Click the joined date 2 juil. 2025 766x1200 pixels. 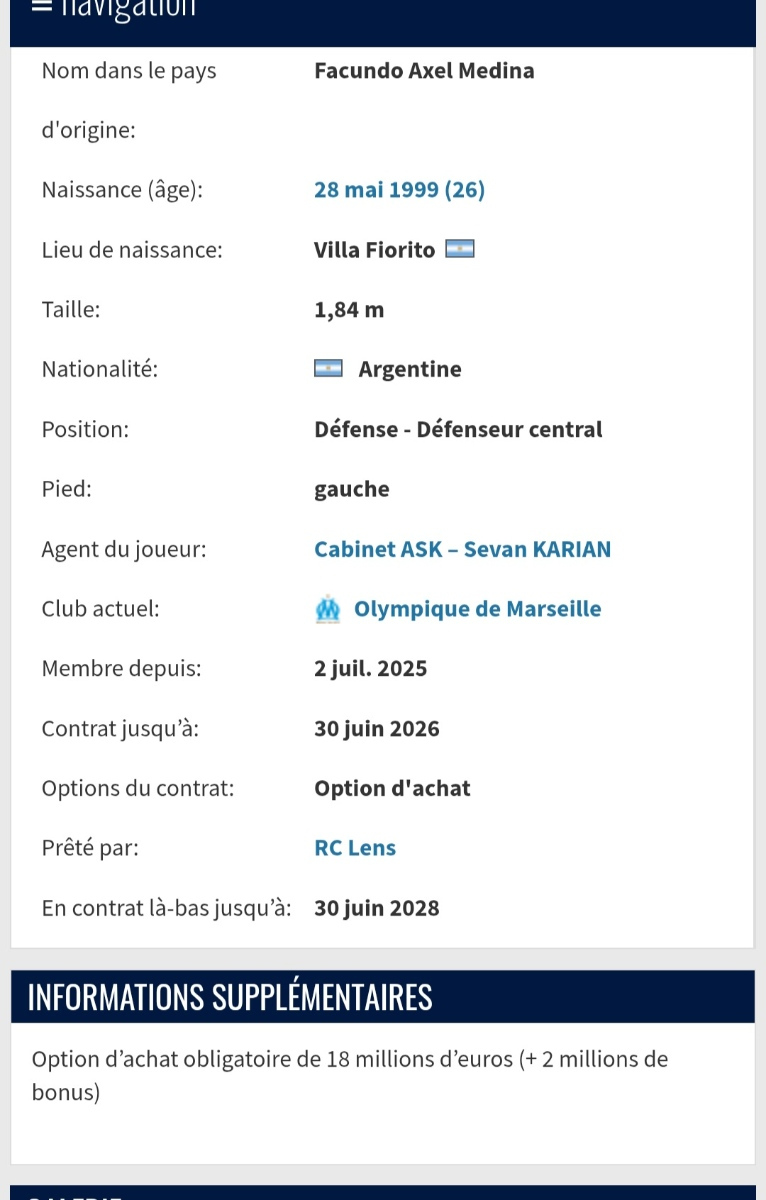(x=370, y=669)
